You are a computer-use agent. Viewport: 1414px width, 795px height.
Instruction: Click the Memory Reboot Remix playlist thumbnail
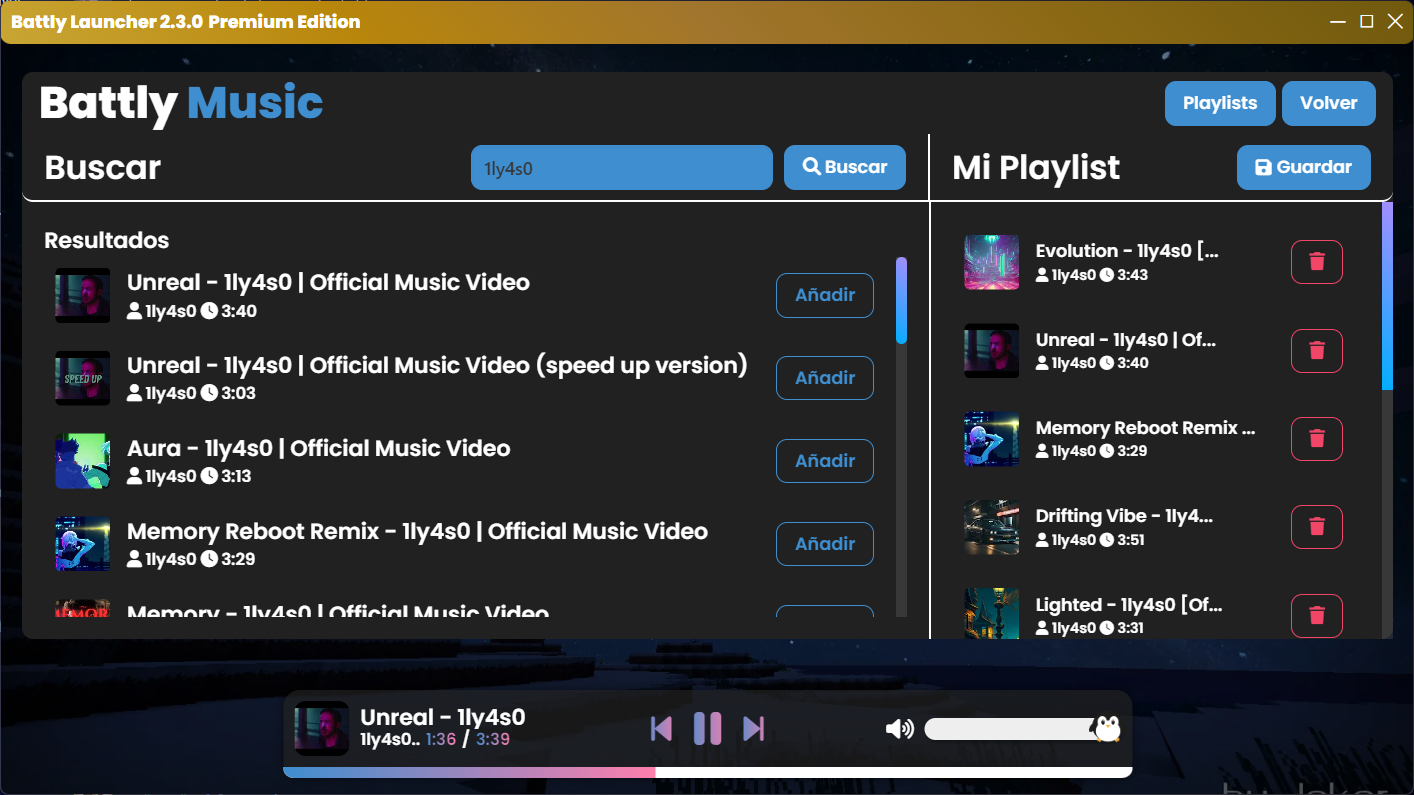pos(991,438)
